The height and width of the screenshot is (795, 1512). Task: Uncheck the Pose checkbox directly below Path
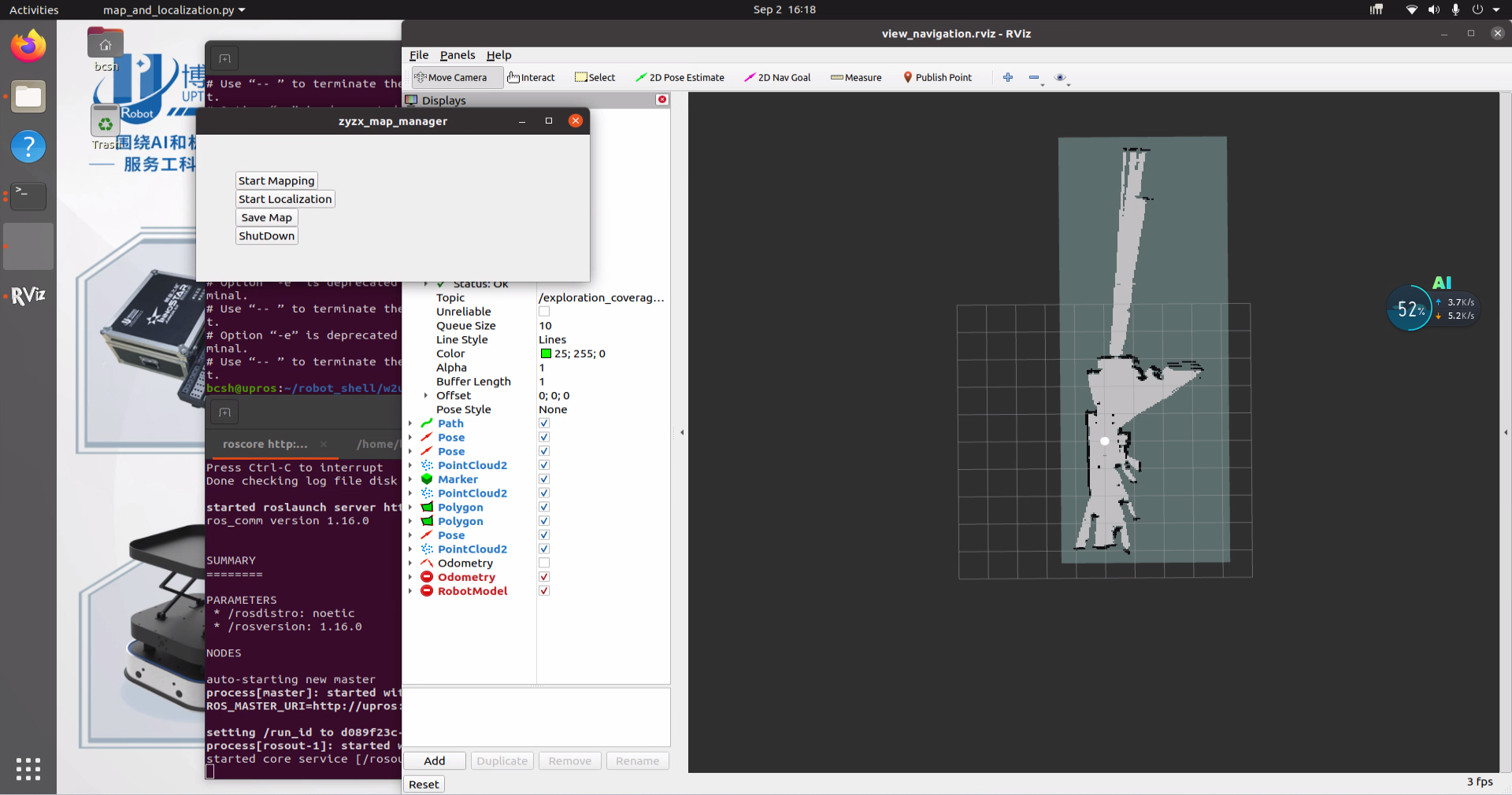544,438
